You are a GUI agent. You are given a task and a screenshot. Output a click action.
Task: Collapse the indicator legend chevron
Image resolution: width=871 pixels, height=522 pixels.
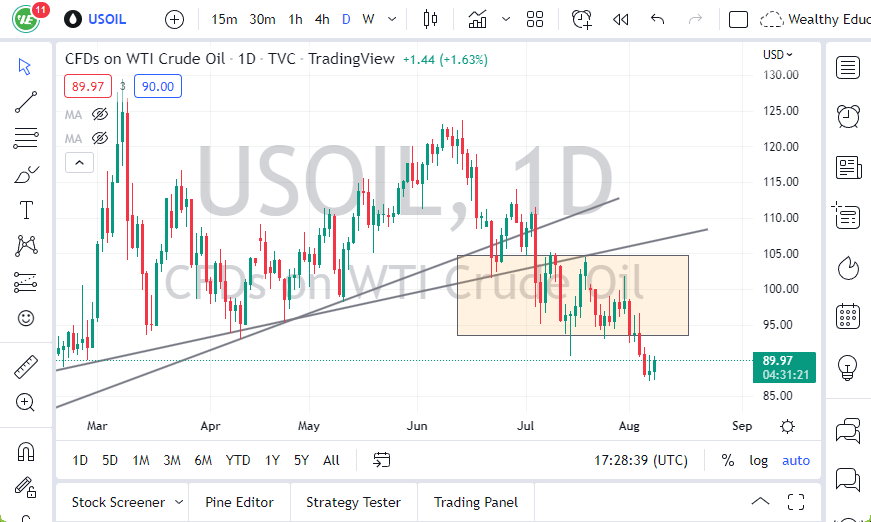(79, 162)
